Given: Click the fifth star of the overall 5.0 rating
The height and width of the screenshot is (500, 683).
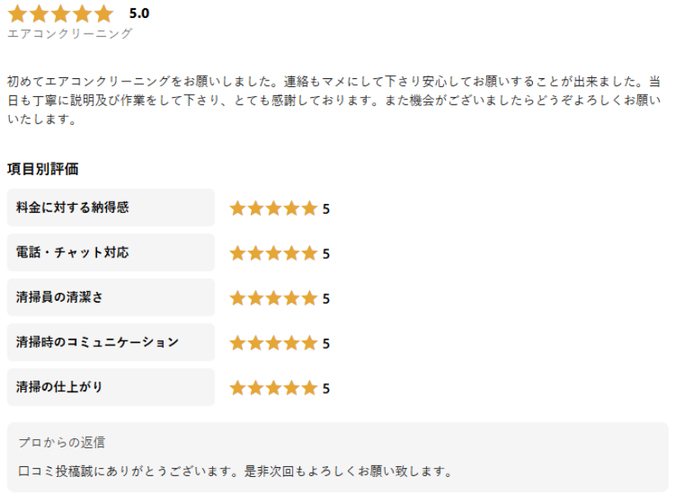Looking at the screenshot, I should click(x=104, y=14).
